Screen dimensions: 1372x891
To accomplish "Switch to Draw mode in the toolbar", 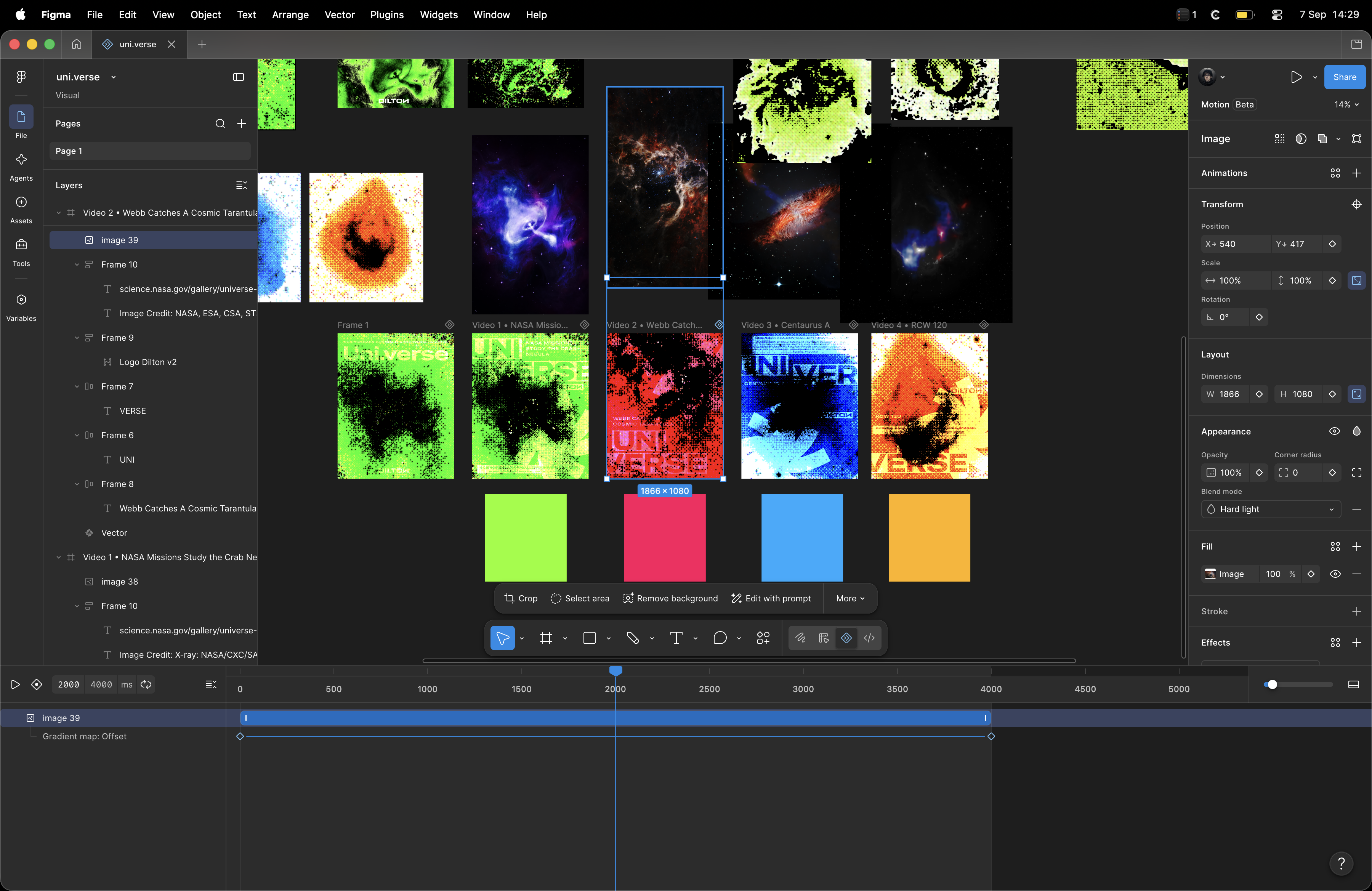I will [x=800, y=638].
